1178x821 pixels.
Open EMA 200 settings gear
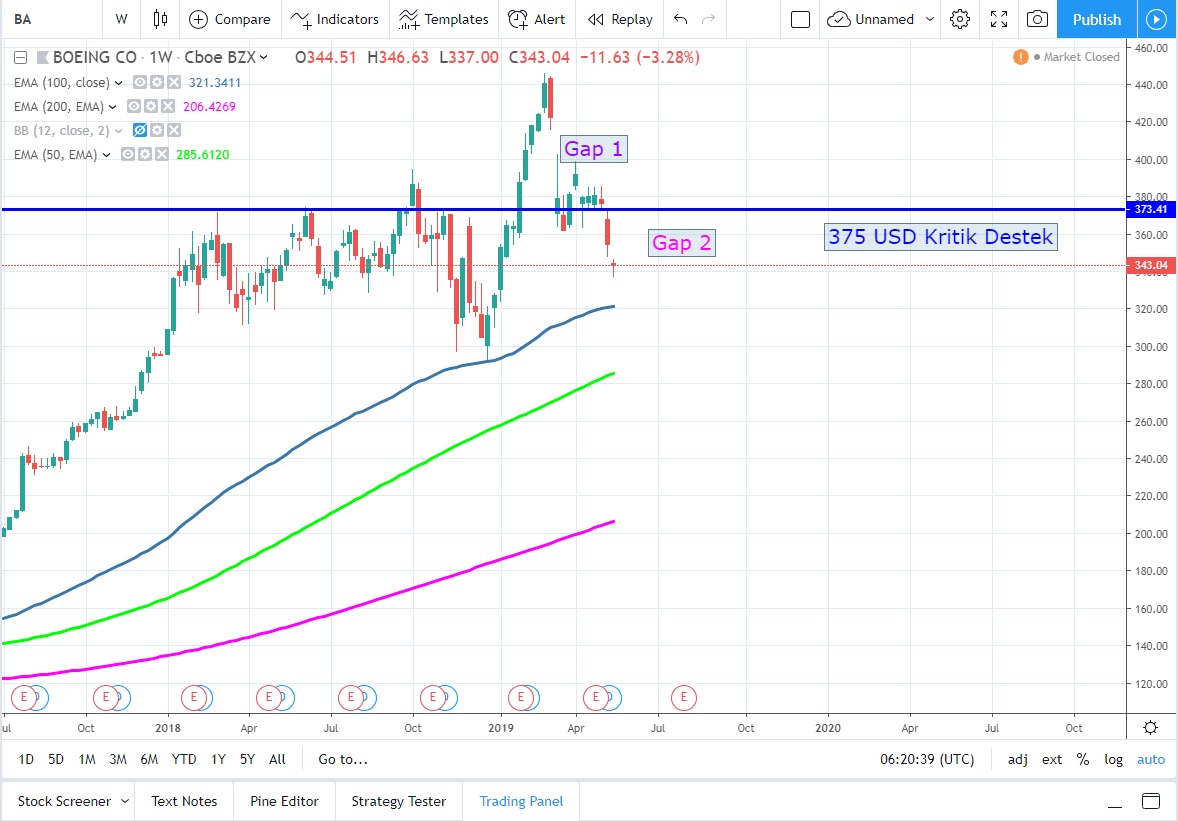[x=150, y=107]
